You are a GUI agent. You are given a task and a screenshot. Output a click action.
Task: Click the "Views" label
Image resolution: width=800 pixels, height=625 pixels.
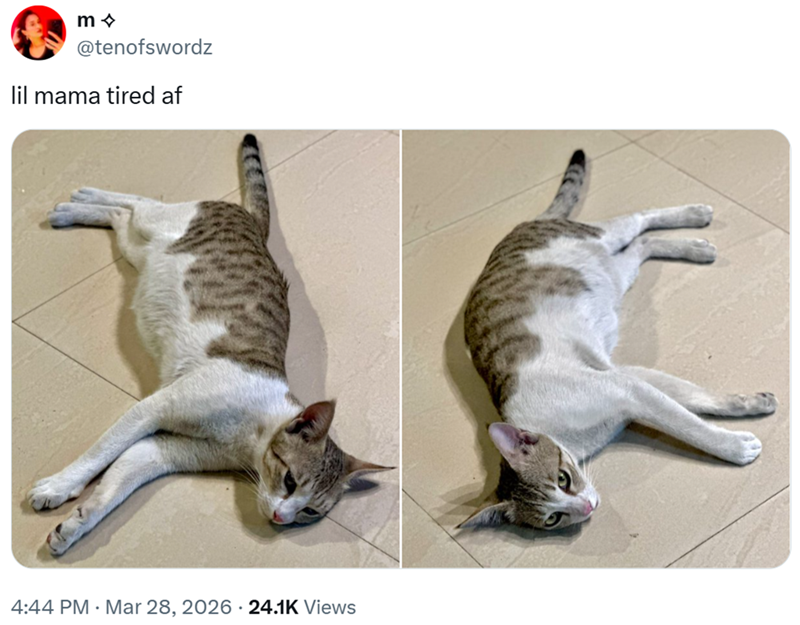[x=329, y=607]
